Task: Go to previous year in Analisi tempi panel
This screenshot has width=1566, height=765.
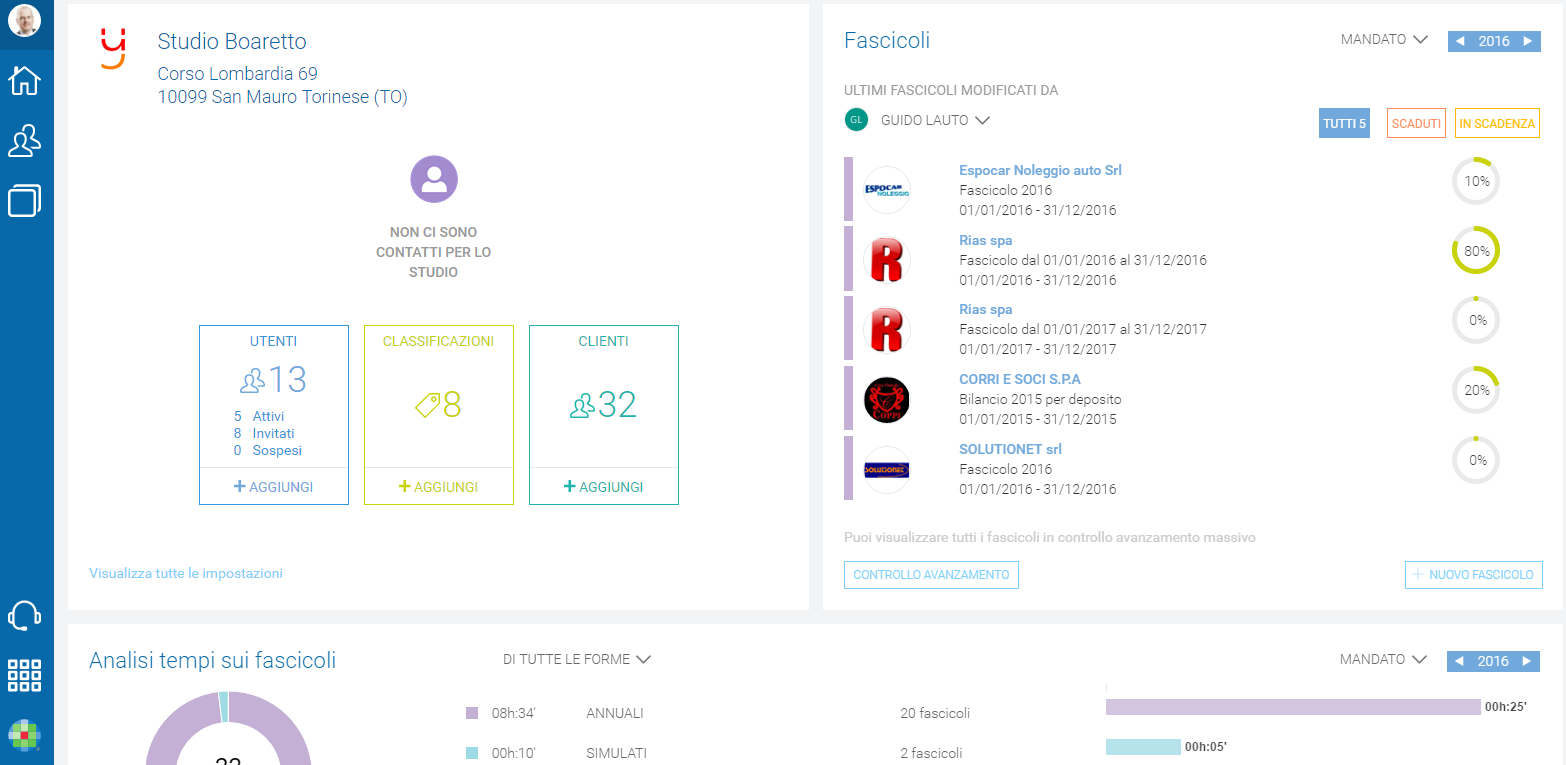Action: click(1459, 661)
